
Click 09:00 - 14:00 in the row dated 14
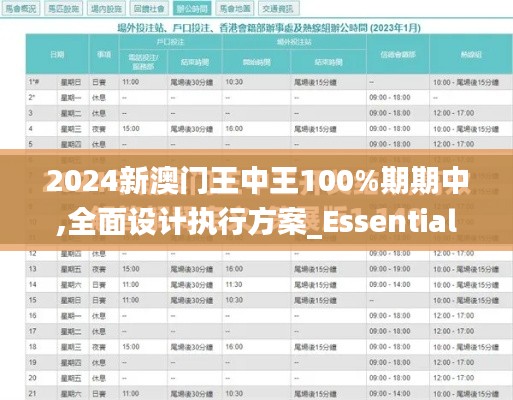pos(390,285)
